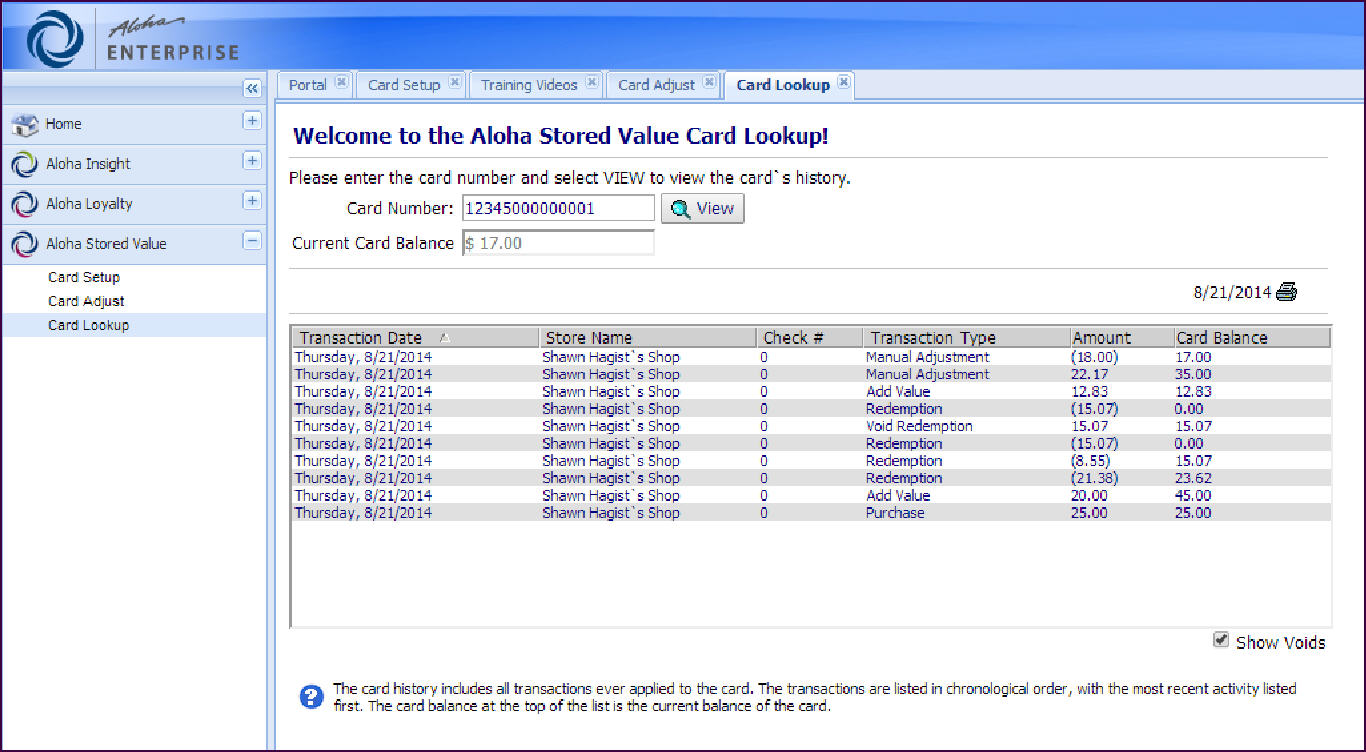Click Shawn Hagist`s Shop in Purchase row

[x=610, y=513]
